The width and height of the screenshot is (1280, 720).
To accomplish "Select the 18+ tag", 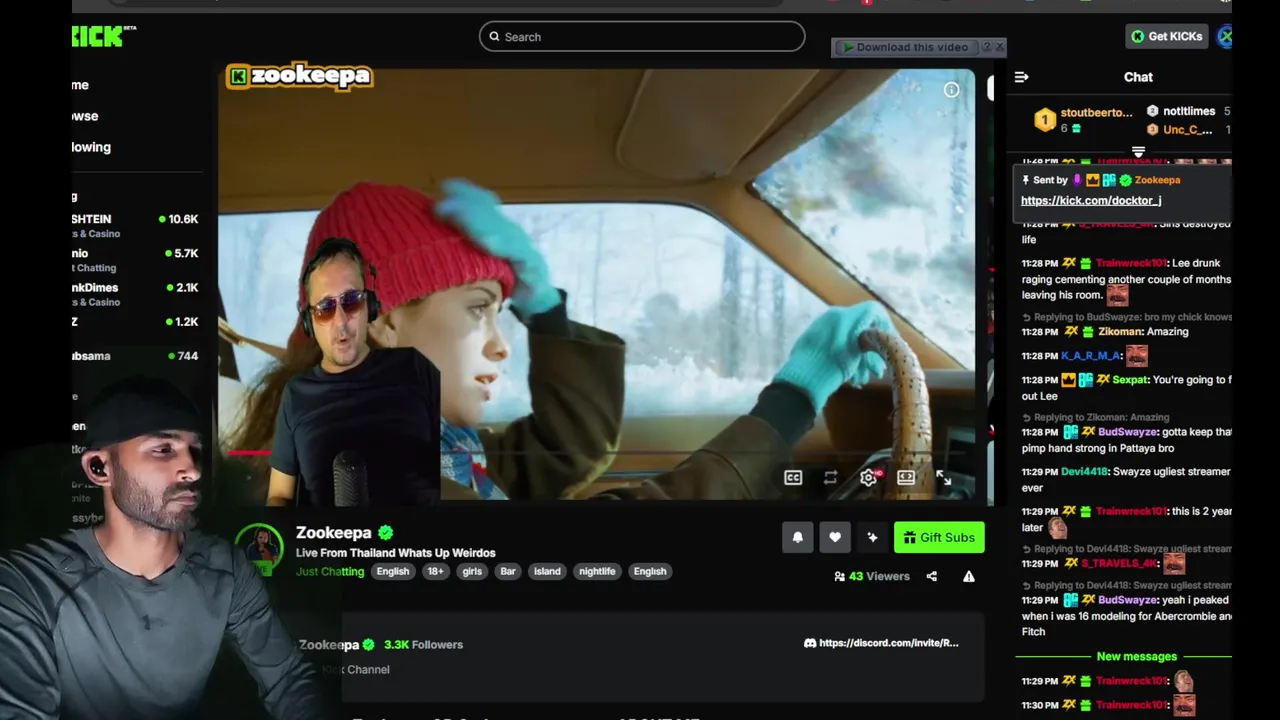I will tap(435, 571).
